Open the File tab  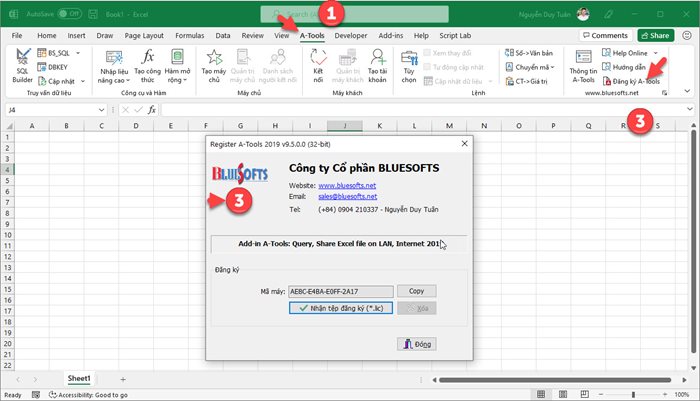pyautogui.click(x=17, y=35)
